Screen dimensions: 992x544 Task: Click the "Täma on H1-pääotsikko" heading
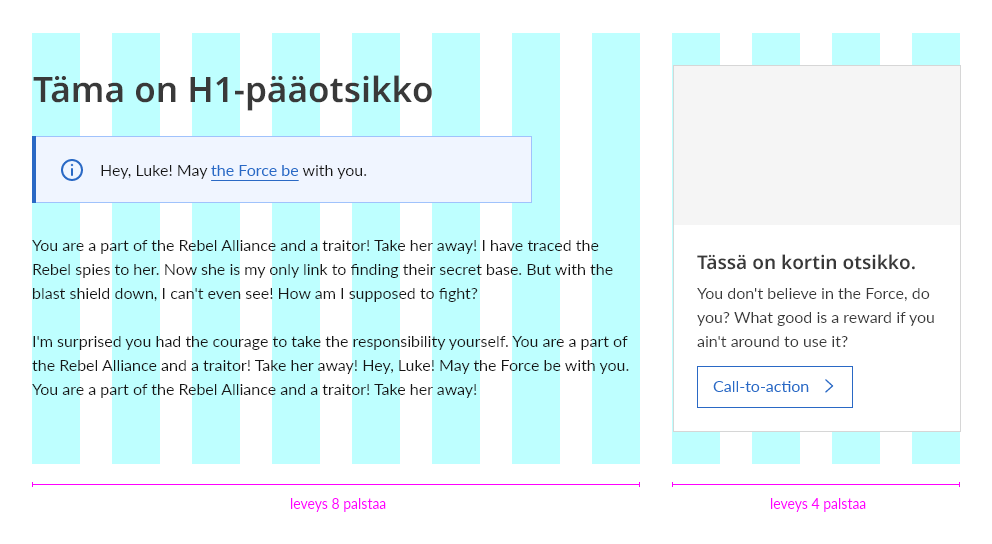[x=233, y=90]
